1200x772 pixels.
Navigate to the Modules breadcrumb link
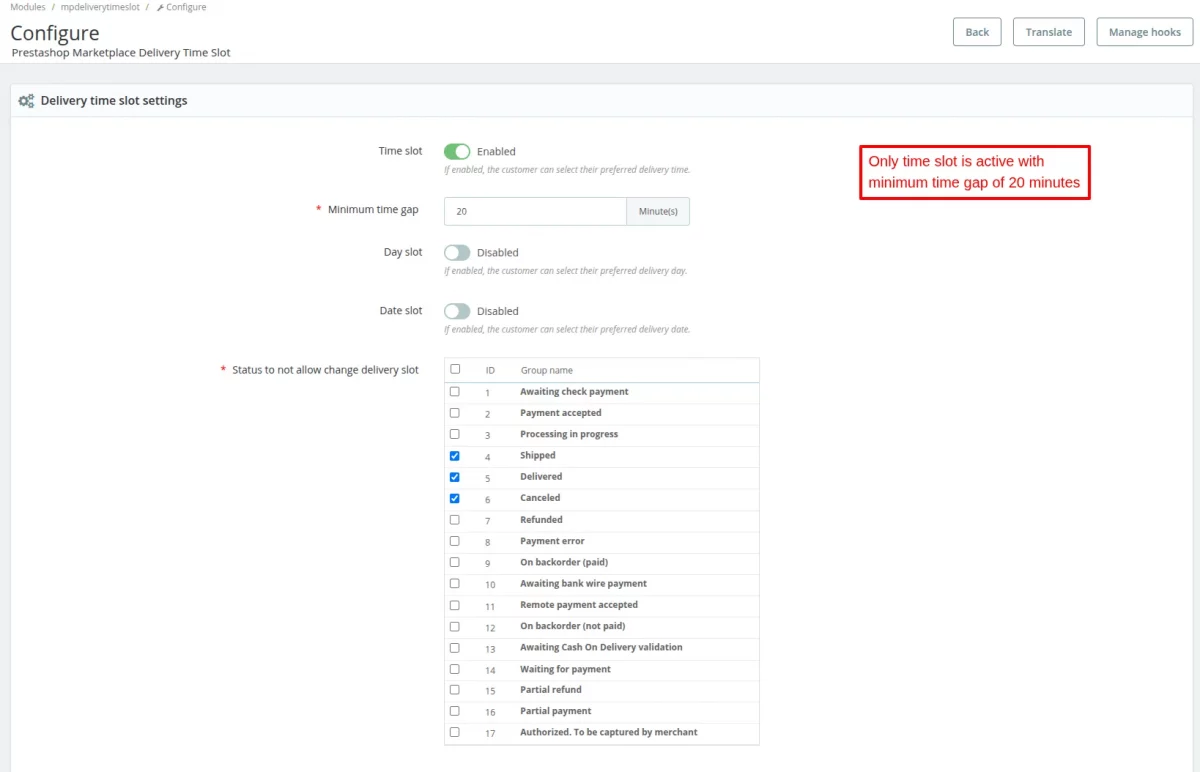pos(27,7)
